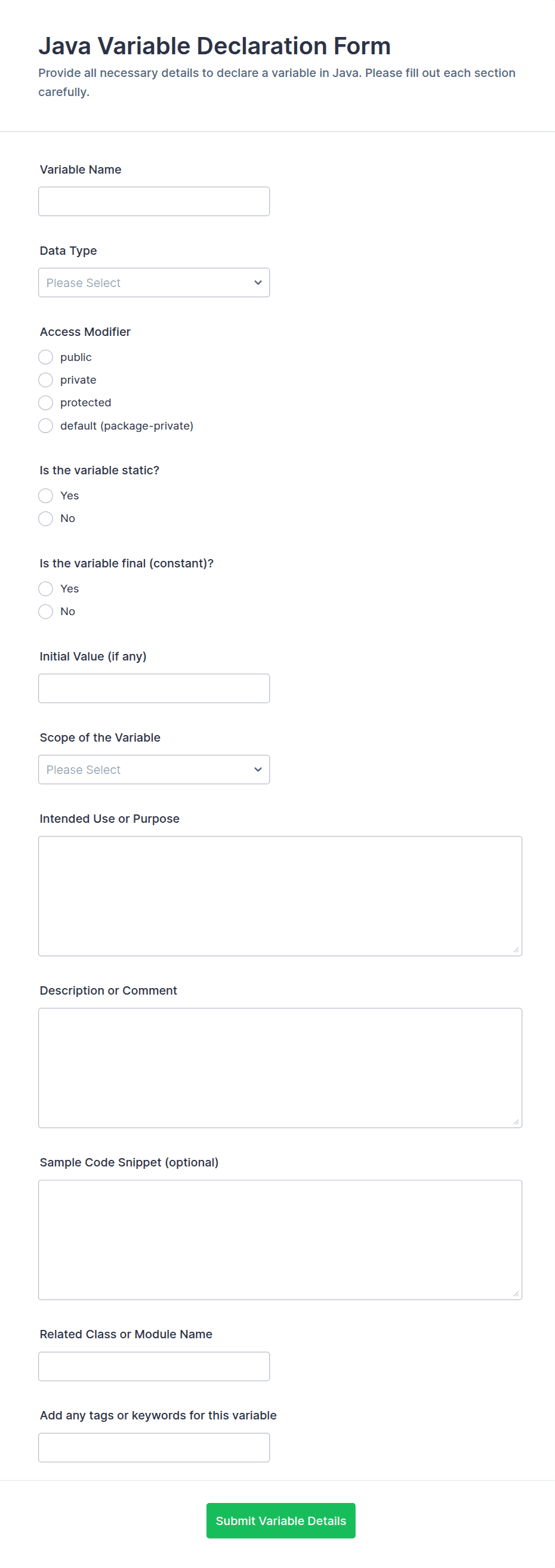This screenshot has height=1568, width=555.
Task: Click the tags or keywords input field
Action: [x=153, y=1447]
